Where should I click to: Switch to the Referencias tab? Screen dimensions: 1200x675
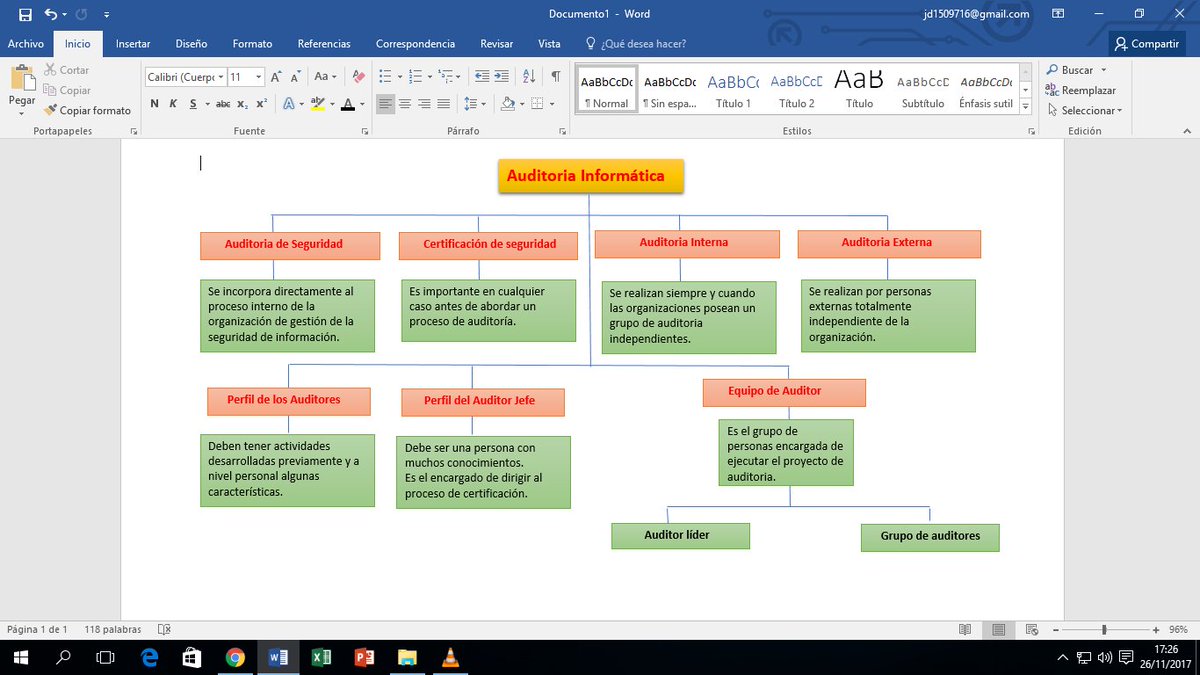tap(324, 44)
